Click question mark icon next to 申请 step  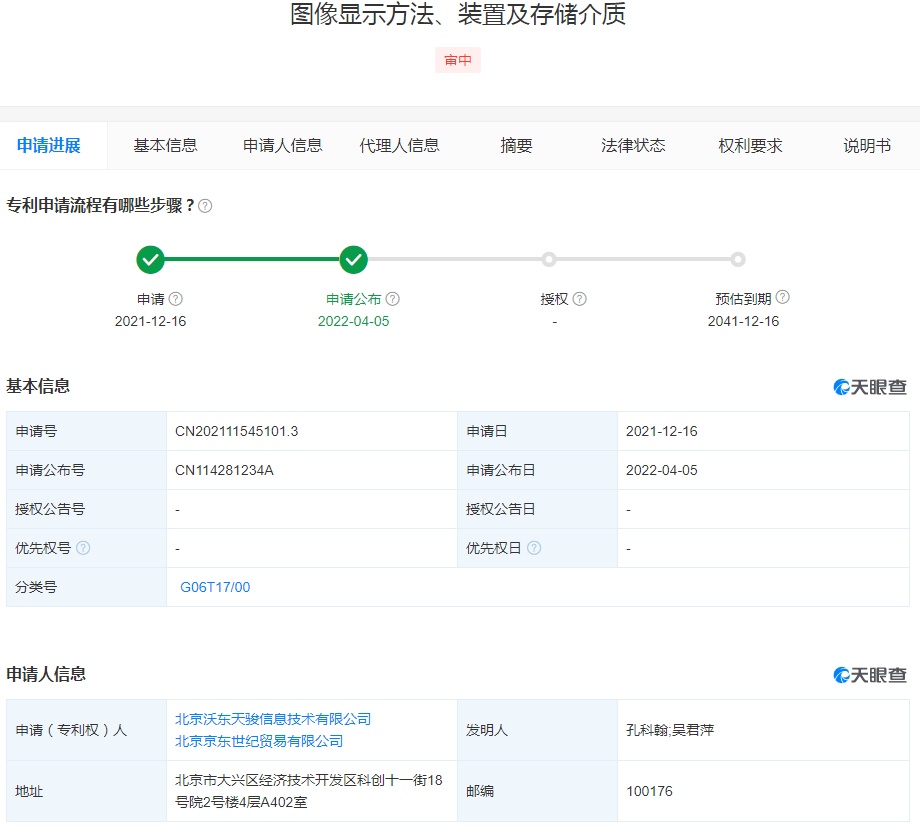click(x=175, y=299)
